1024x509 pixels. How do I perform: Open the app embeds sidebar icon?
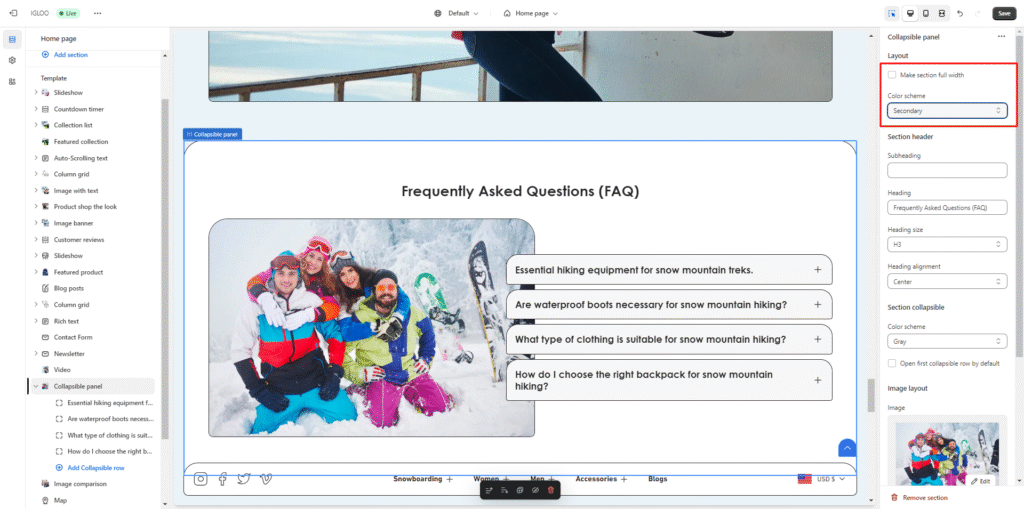12,81
